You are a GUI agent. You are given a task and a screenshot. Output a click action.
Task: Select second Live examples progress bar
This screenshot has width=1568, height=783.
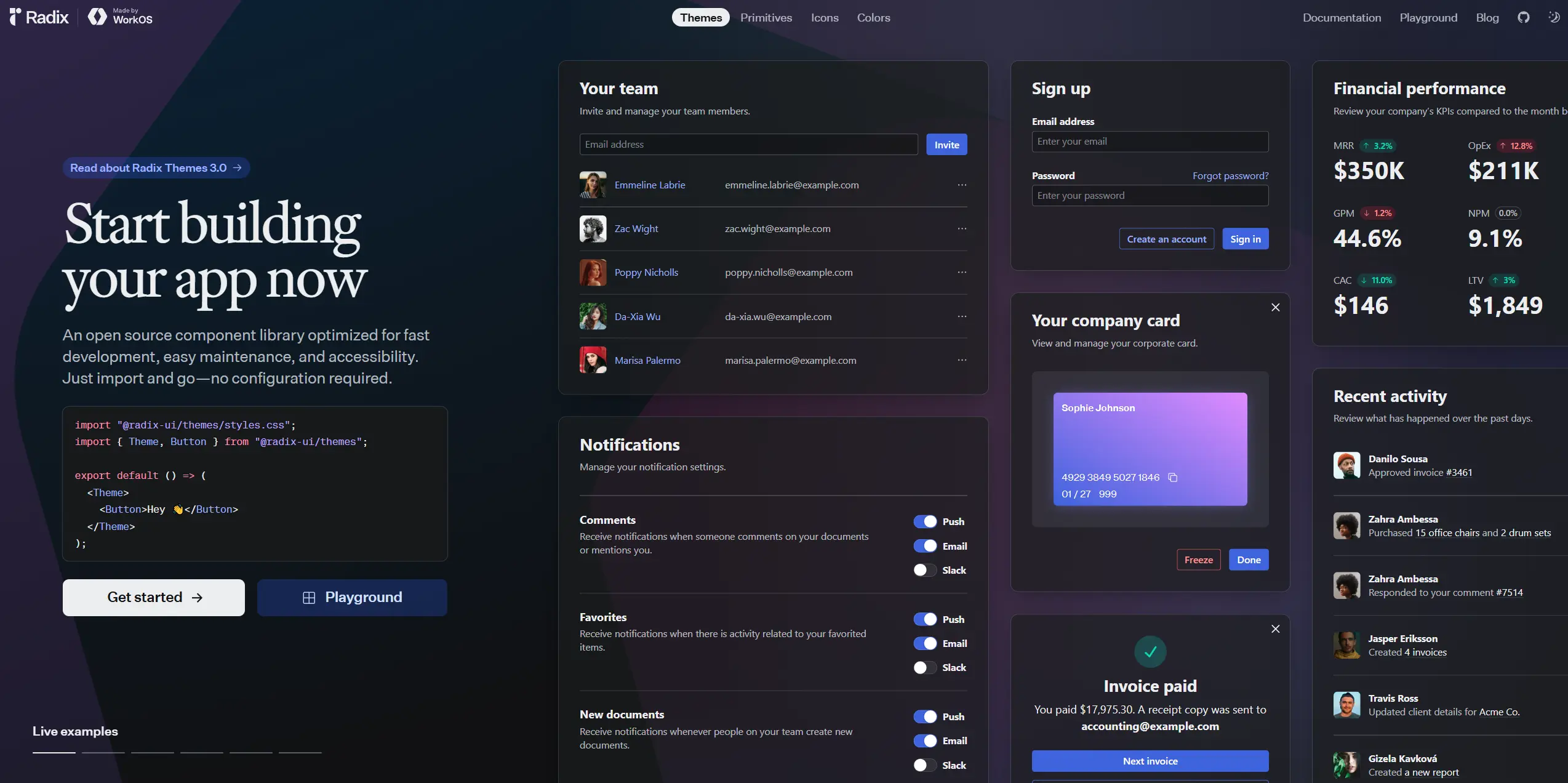(x=103, y=752)
